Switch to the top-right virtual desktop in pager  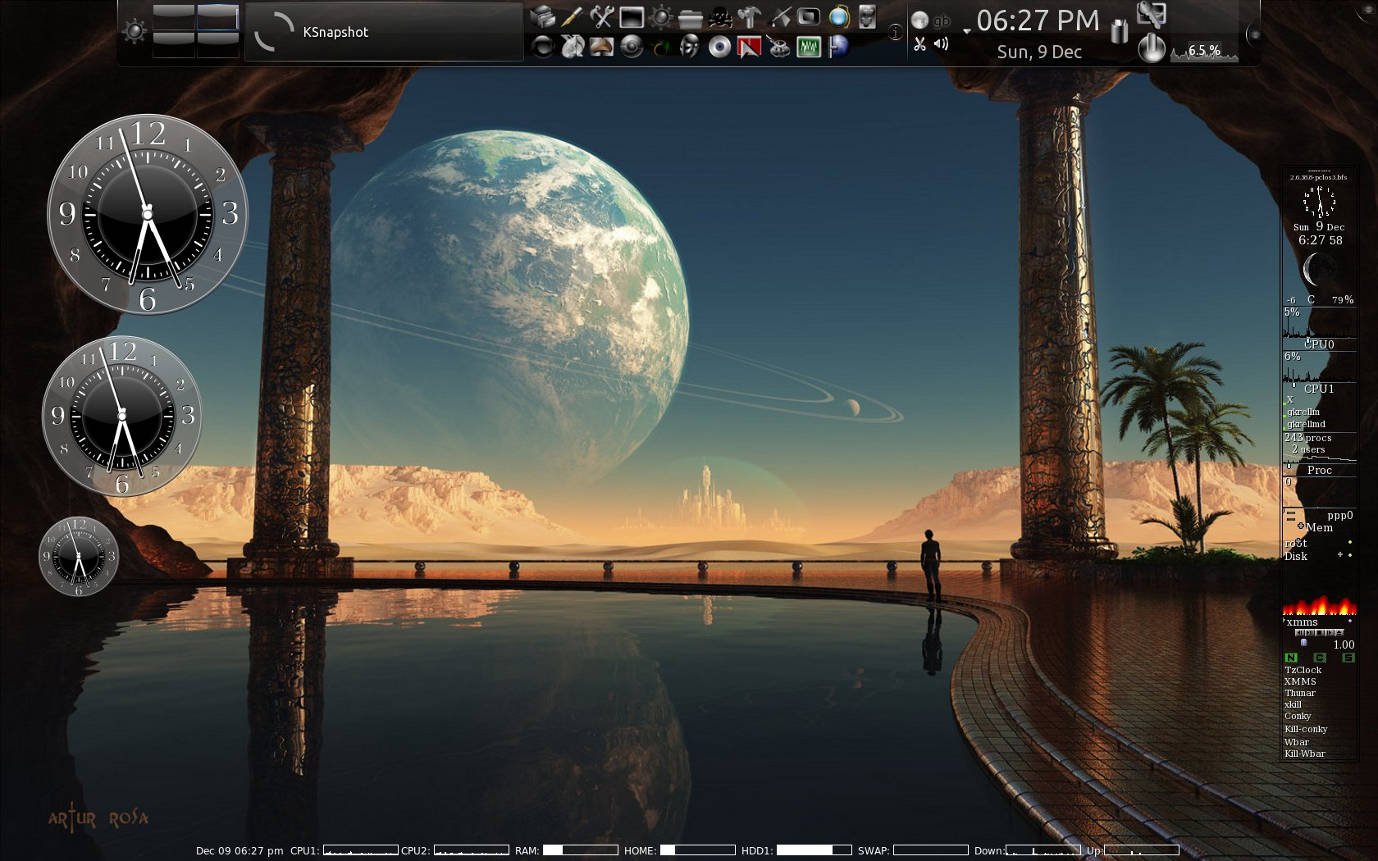(x=217, y=17)
